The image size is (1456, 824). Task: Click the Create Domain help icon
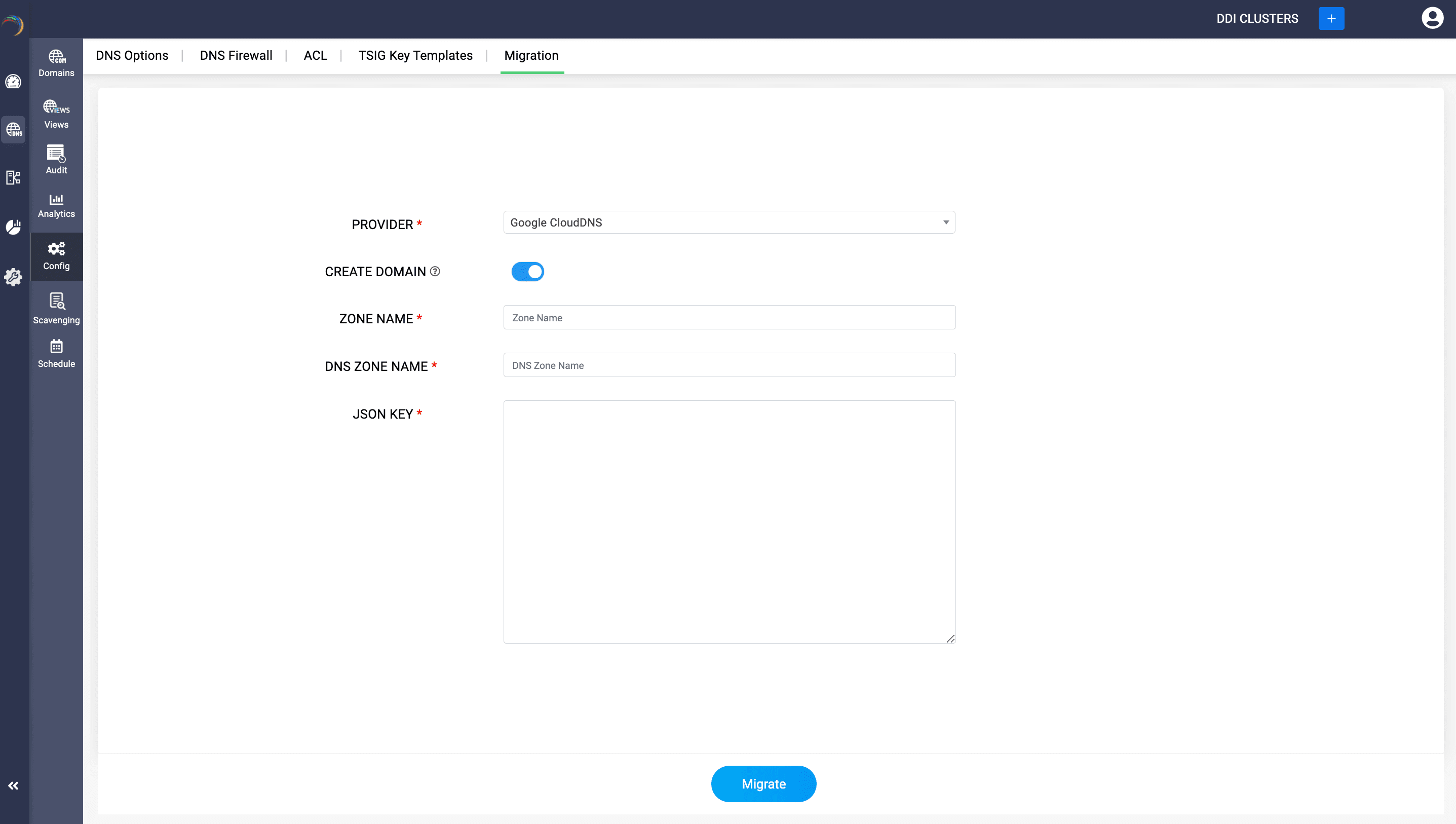[x=435, y=271]
